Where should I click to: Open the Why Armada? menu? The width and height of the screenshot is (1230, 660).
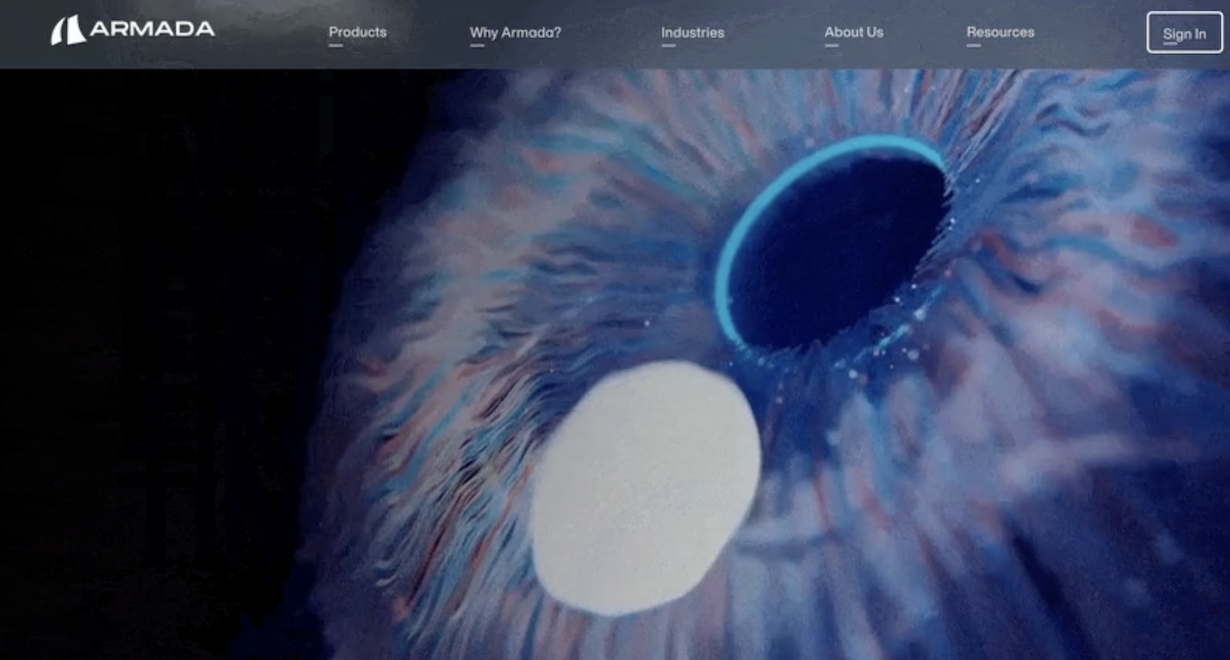(x=515, y=32)
